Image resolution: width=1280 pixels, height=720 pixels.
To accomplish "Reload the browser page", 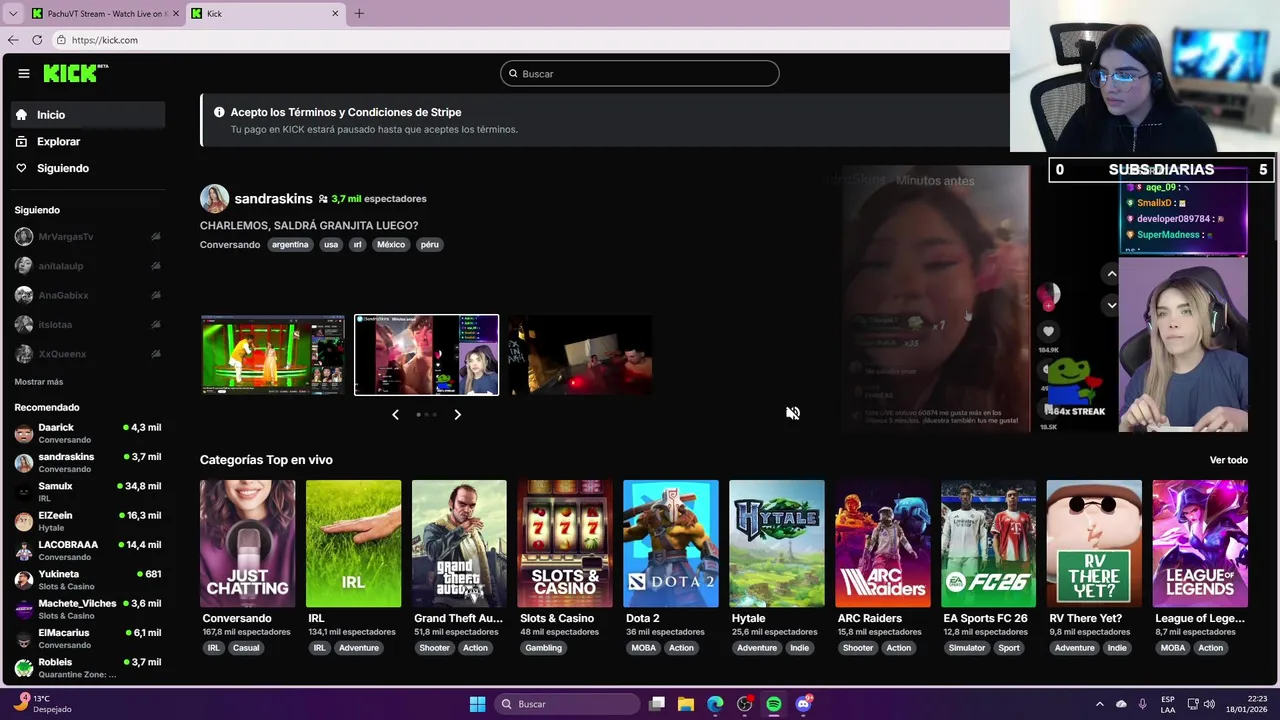I will click(x=37, y=40).
